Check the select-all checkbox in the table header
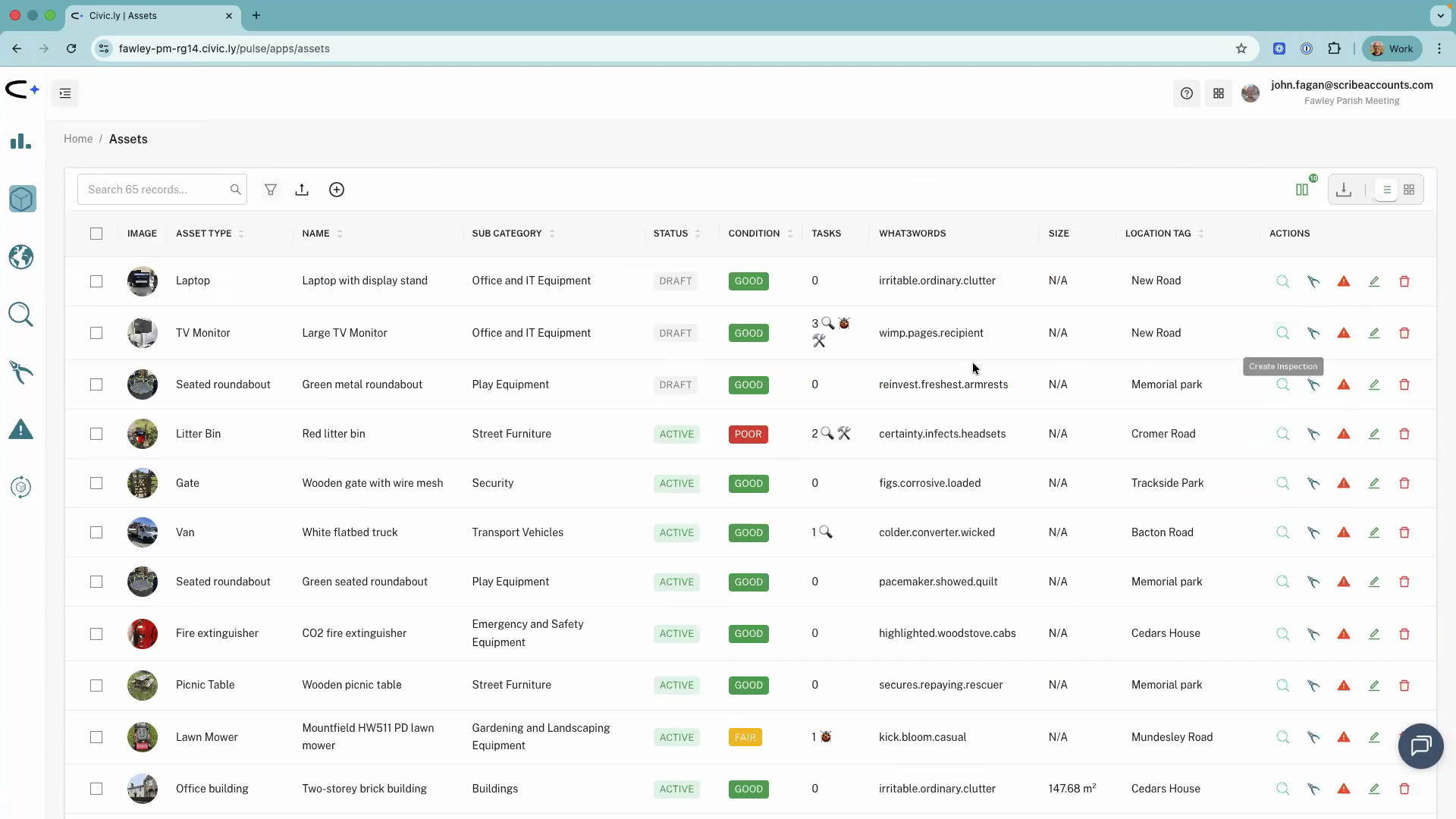Viewport: 1456px width, 819px height. coord(96,234)
